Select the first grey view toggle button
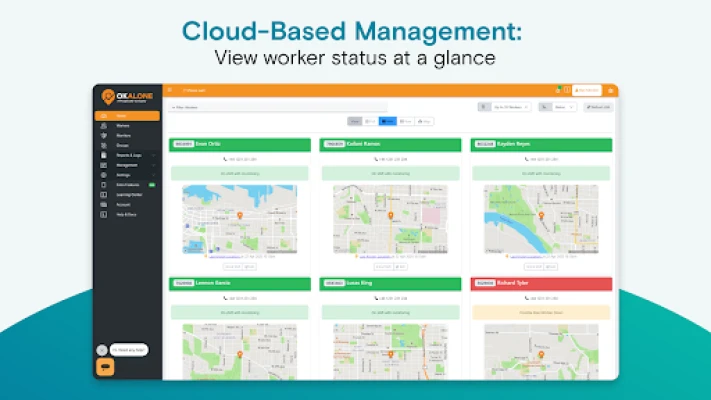Screen dimensions: 711x400 pyautogui.click(x=354, y=121)
